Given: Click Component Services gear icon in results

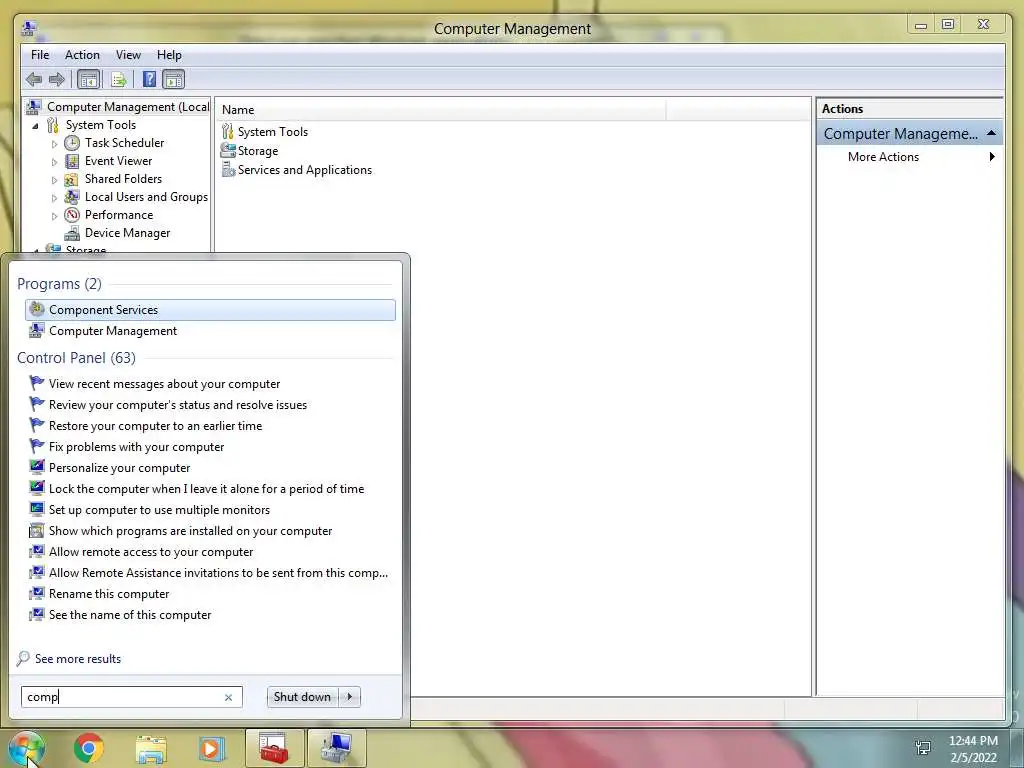Looking at the screenshot, I should 37,309.
